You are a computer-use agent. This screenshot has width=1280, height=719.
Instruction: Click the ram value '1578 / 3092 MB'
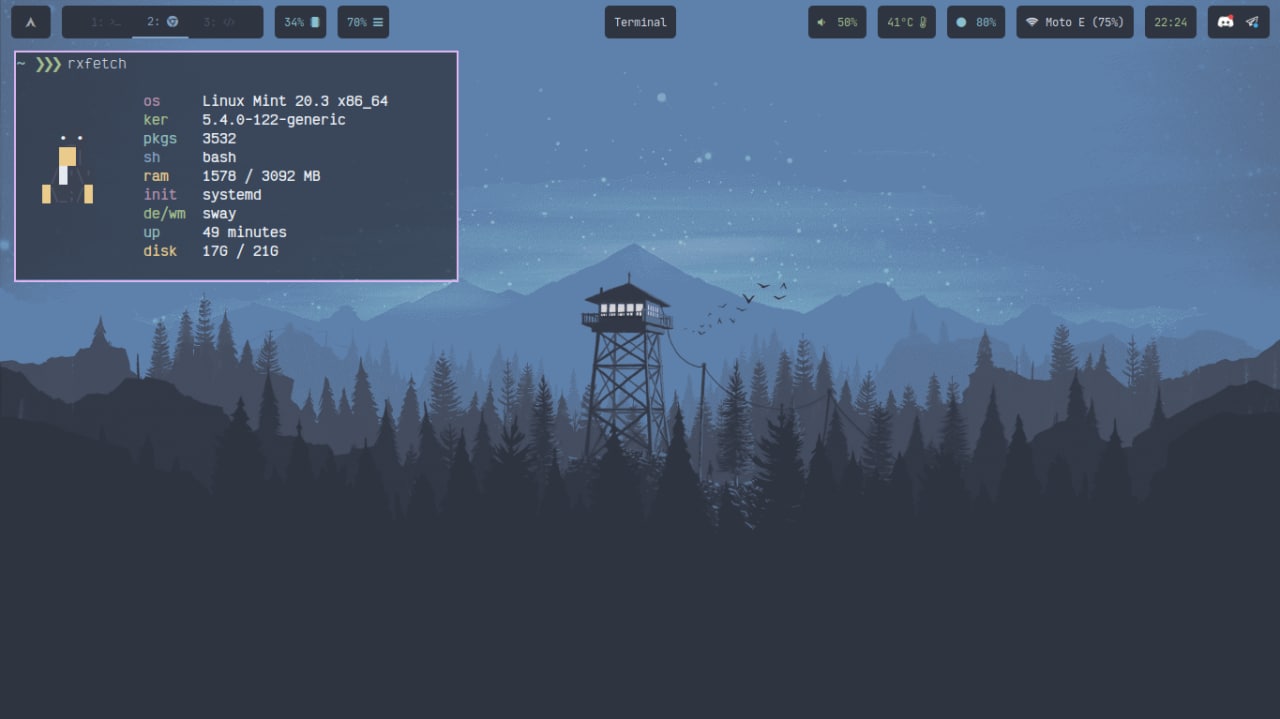[261, 176]
